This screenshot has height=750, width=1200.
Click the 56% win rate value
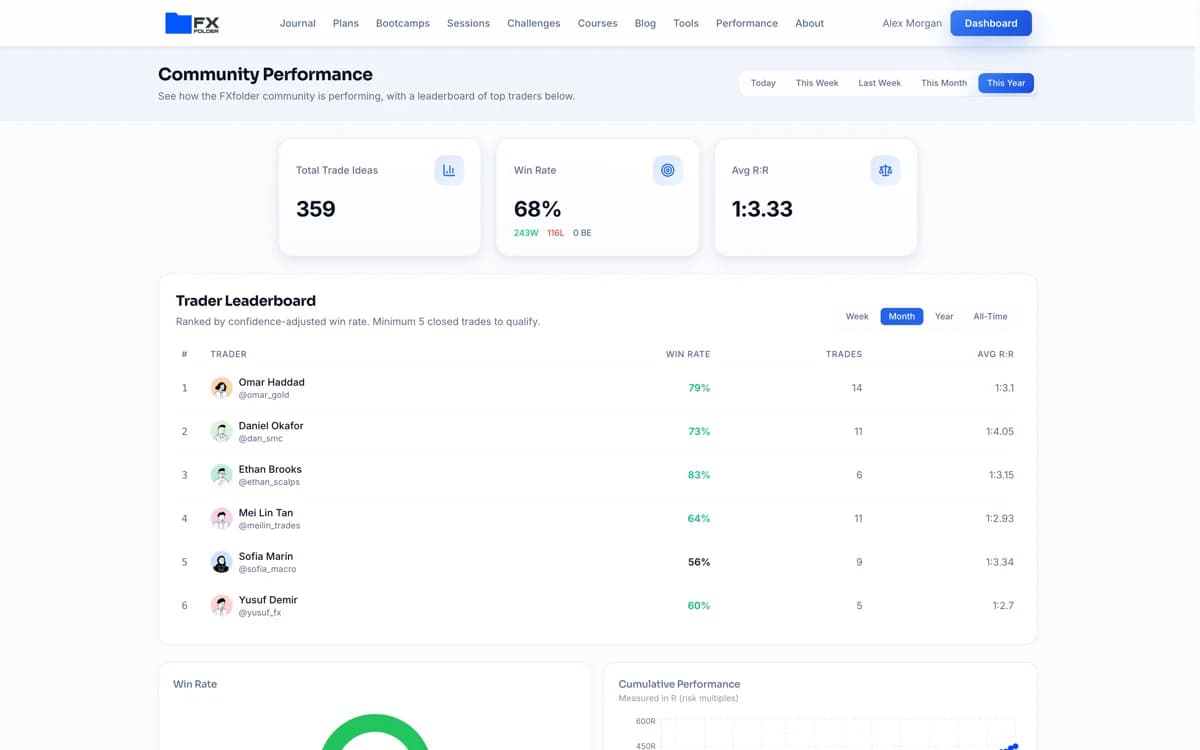tap(699, 562)
